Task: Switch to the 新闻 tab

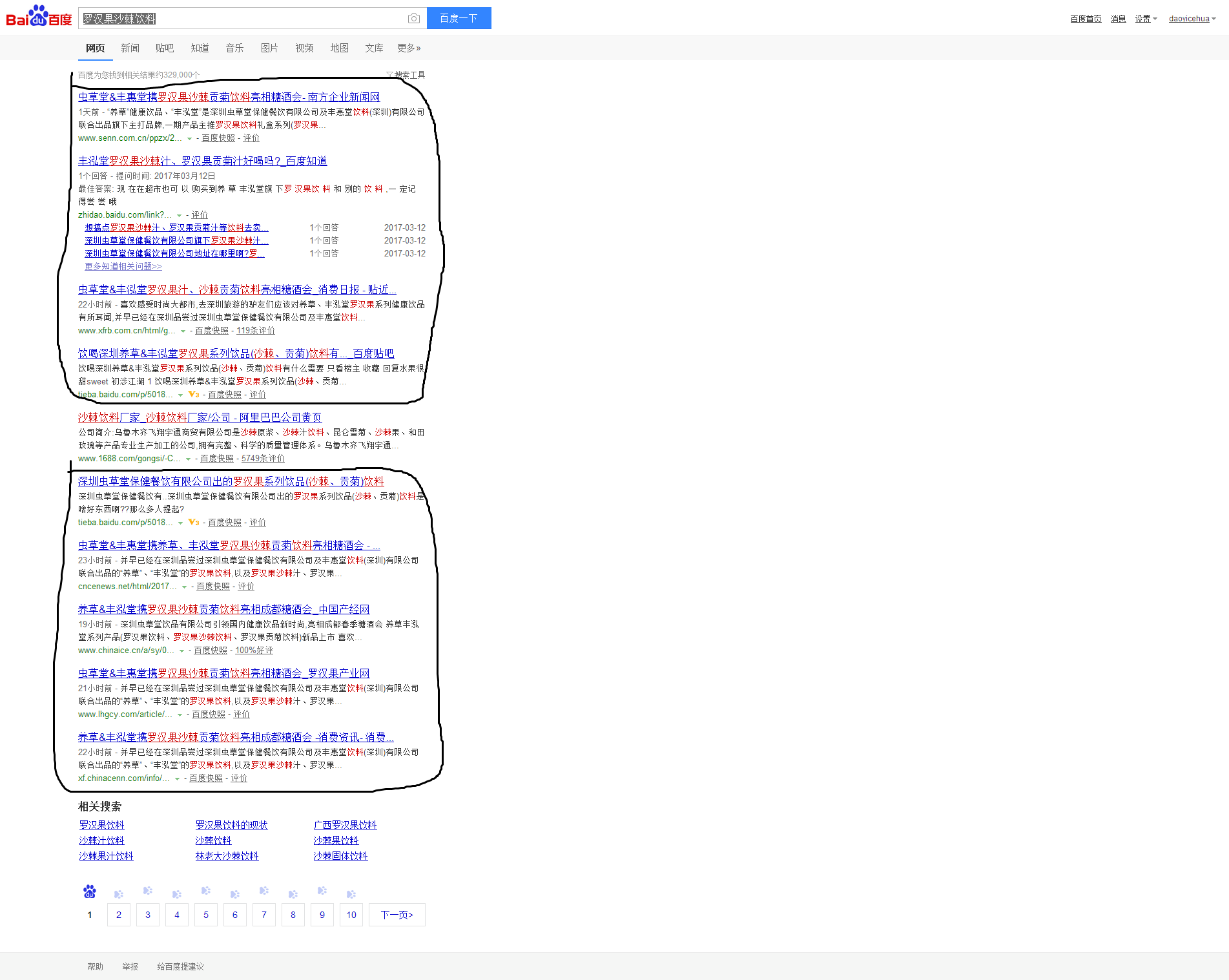Action: click(x=130, y=48)
